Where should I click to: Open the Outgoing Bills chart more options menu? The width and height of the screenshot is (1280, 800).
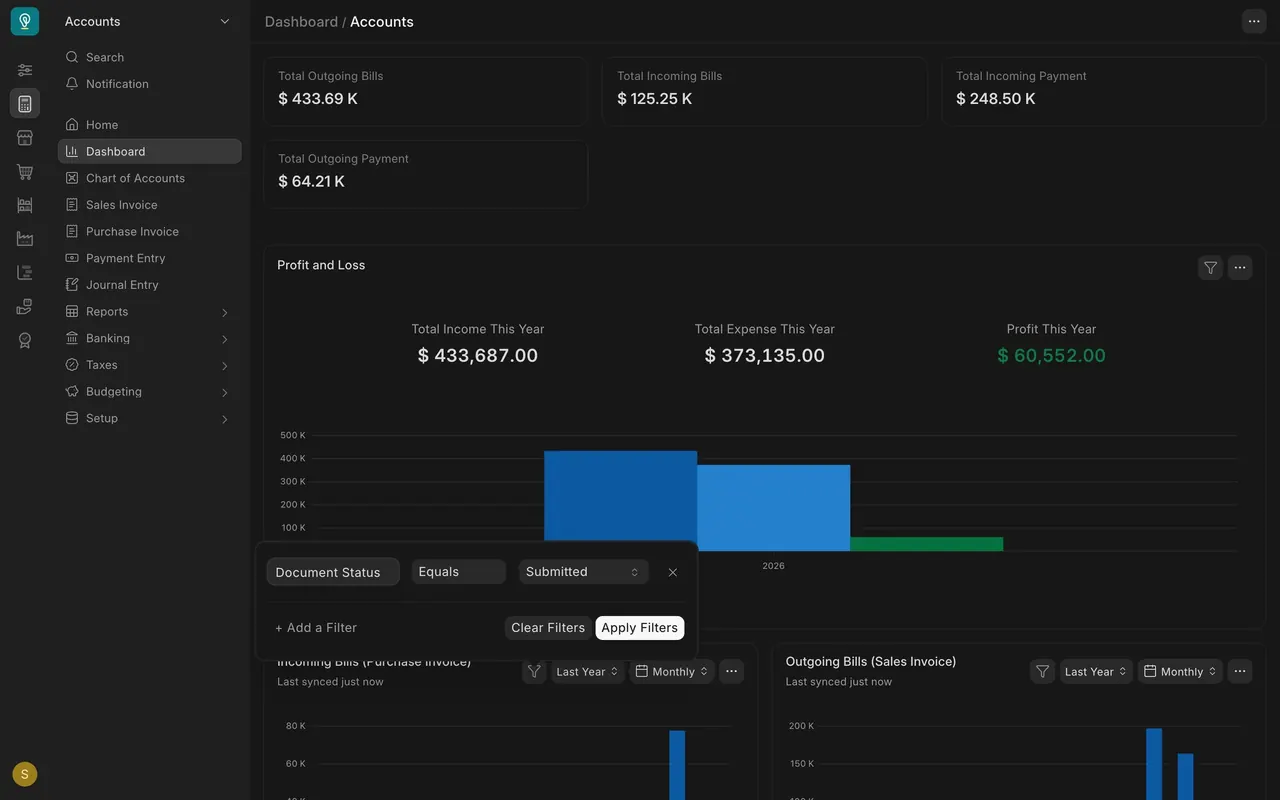click(x=1240, y=672)
